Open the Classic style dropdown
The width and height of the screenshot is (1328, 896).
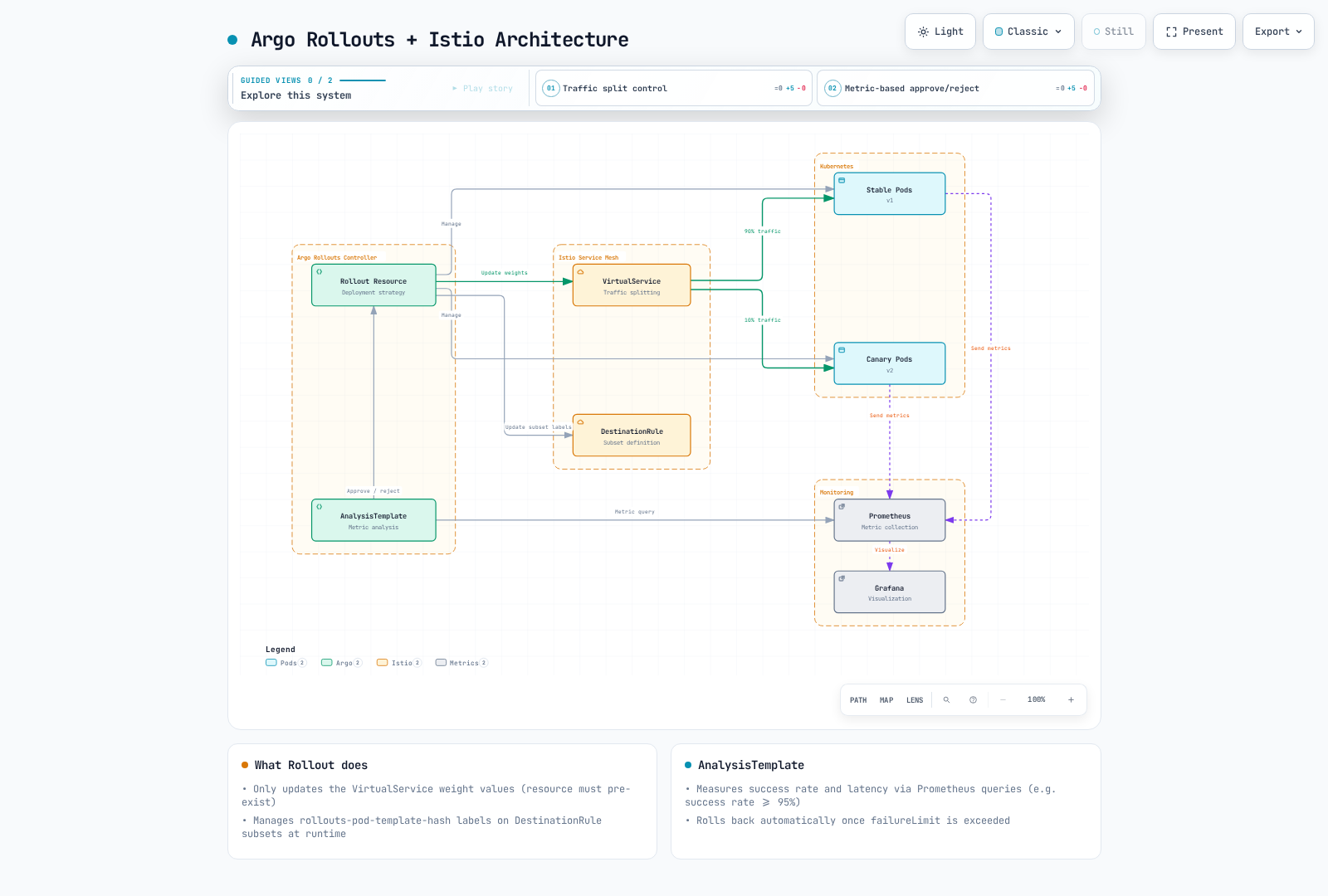pyautogui.click(x=1028, y=32)
